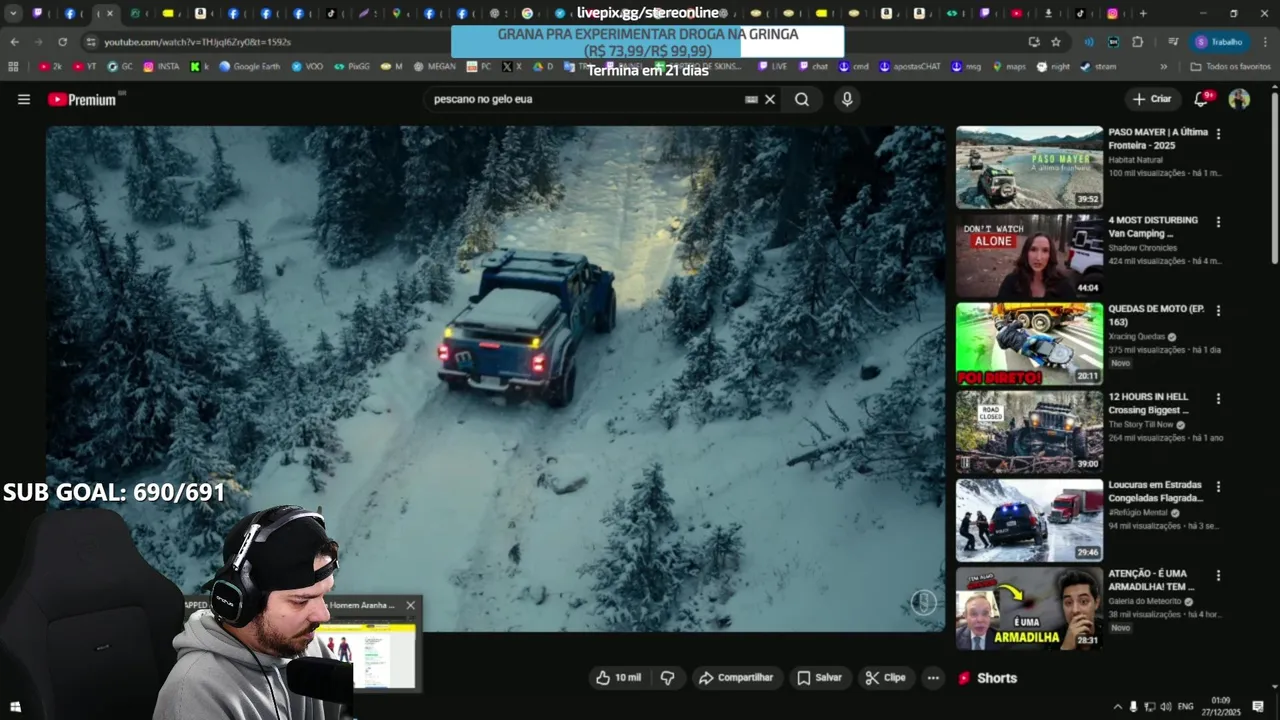Image resolution: width=1280 pixels, height=720 pixels.
Task: Open the INSTA bookmark
Action: 161,66
